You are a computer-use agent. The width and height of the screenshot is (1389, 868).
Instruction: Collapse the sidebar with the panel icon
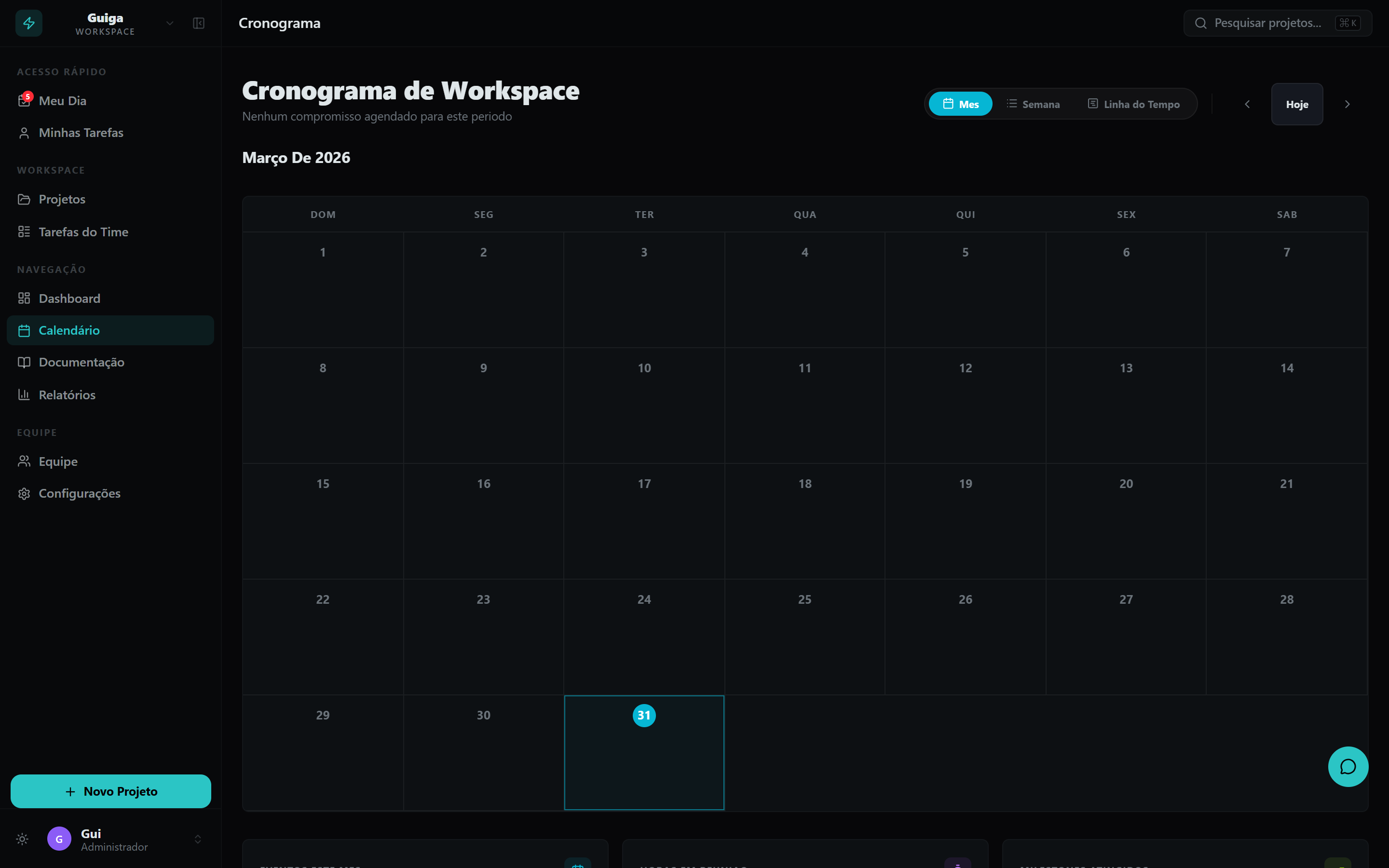[198, 24]
